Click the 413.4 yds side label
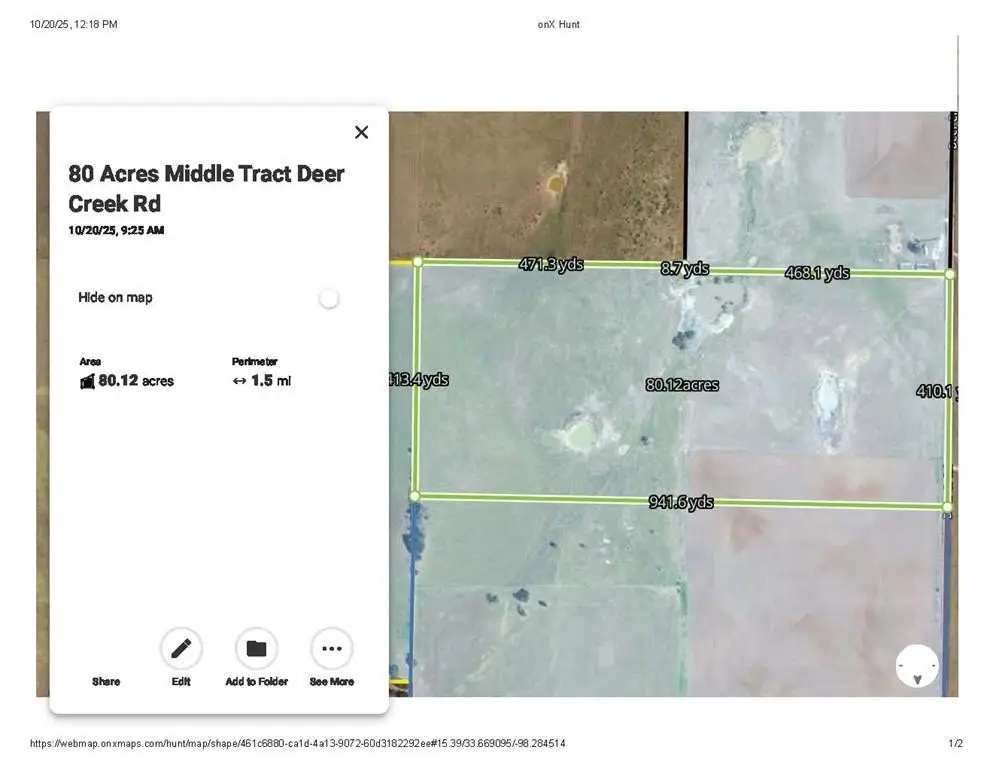This screenshot has width=993, height=768. coord(418,379)
